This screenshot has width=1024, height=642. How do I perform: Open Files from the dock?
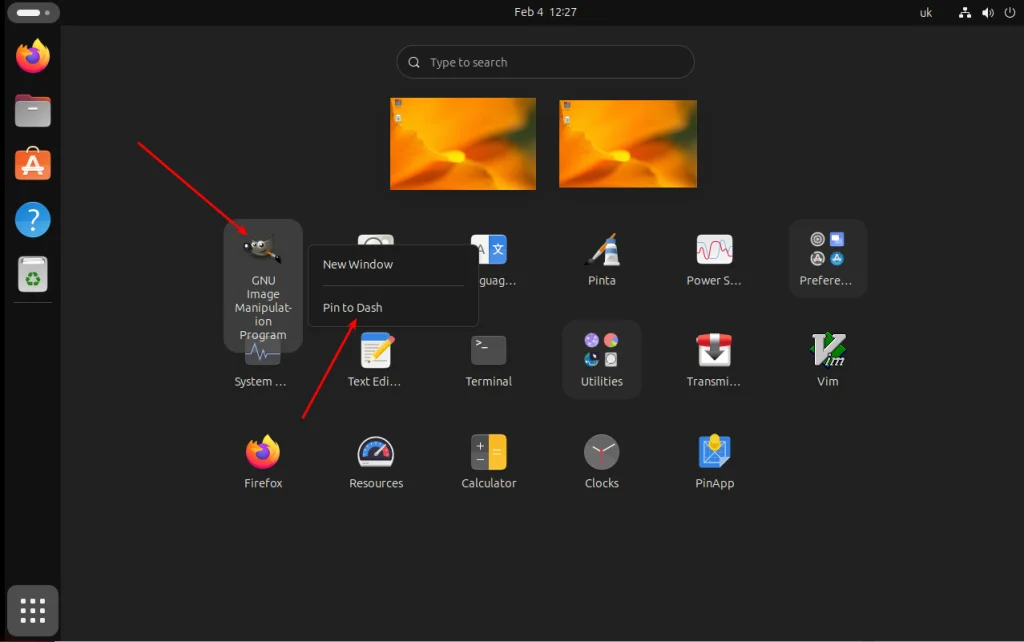click(33, 110)
